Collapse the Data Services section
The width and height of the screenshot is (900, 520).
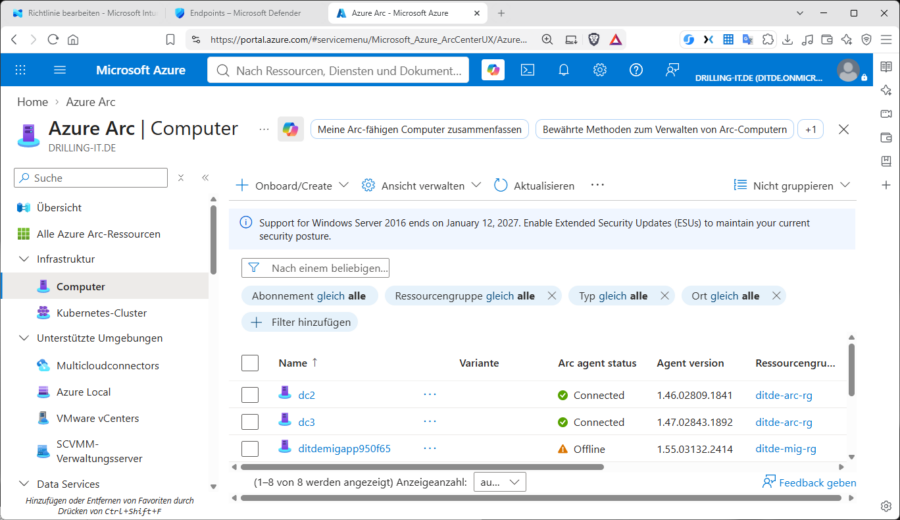[x=24, y=484]
